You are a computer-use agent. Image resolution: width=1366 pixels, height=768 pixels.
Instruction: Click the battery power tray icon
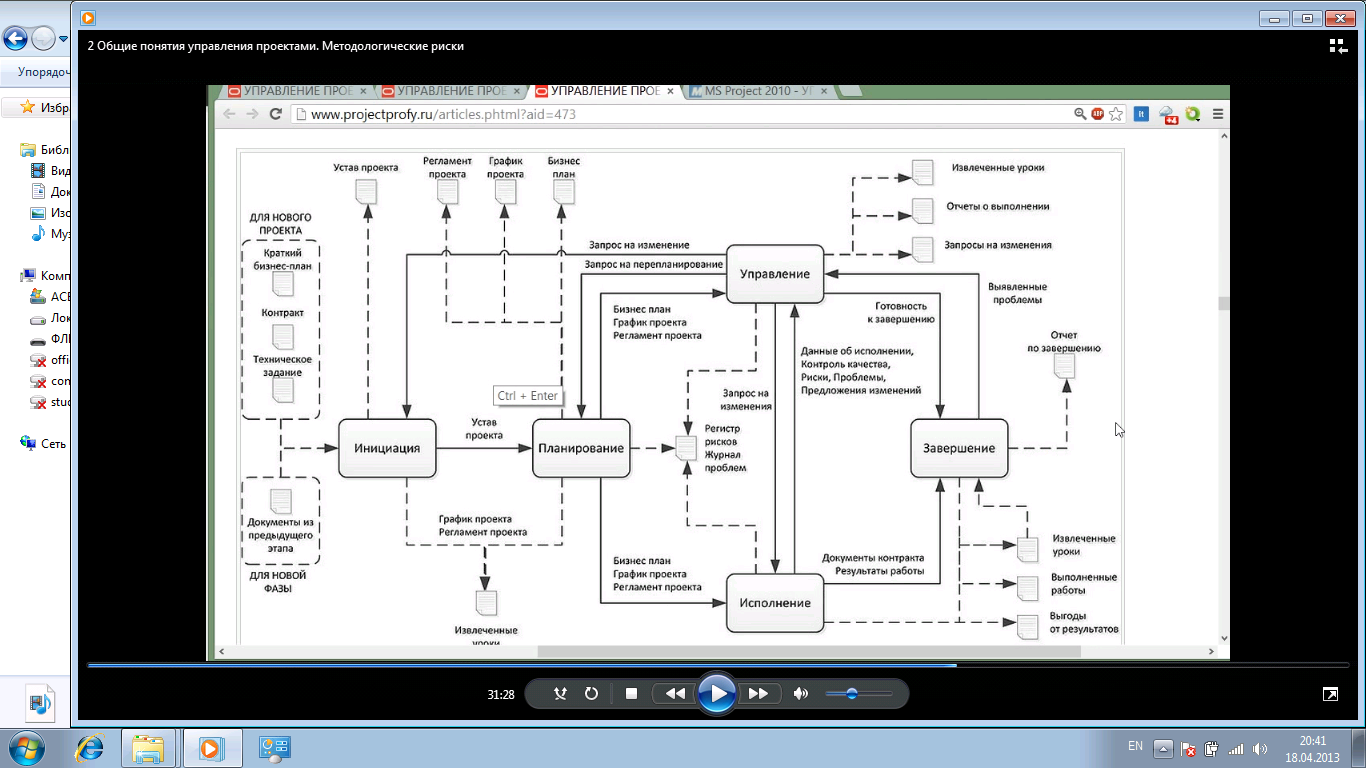1212,749
